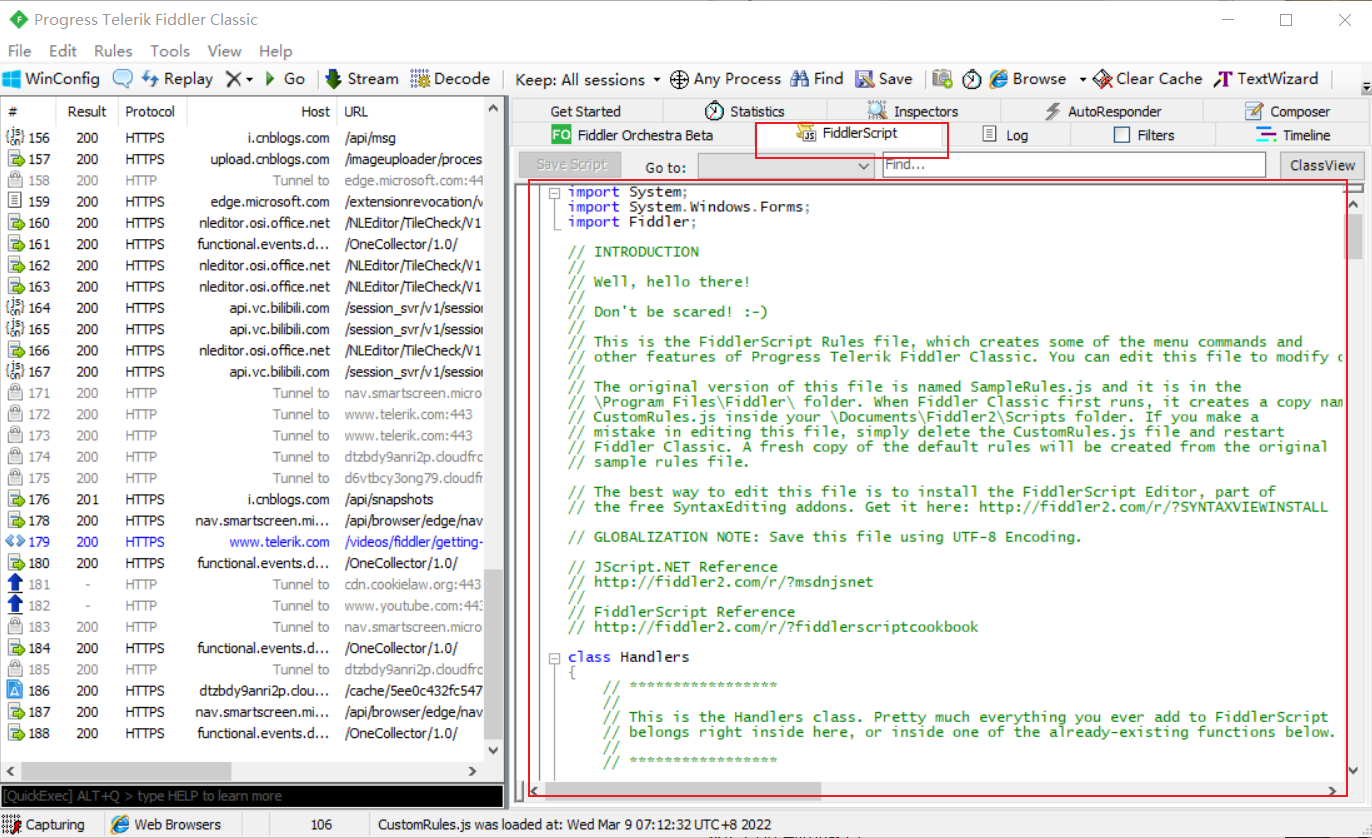Open the Keep: All sessions dropdown
This screenshot has width=1372, height=838.
(x=587, y=79)
